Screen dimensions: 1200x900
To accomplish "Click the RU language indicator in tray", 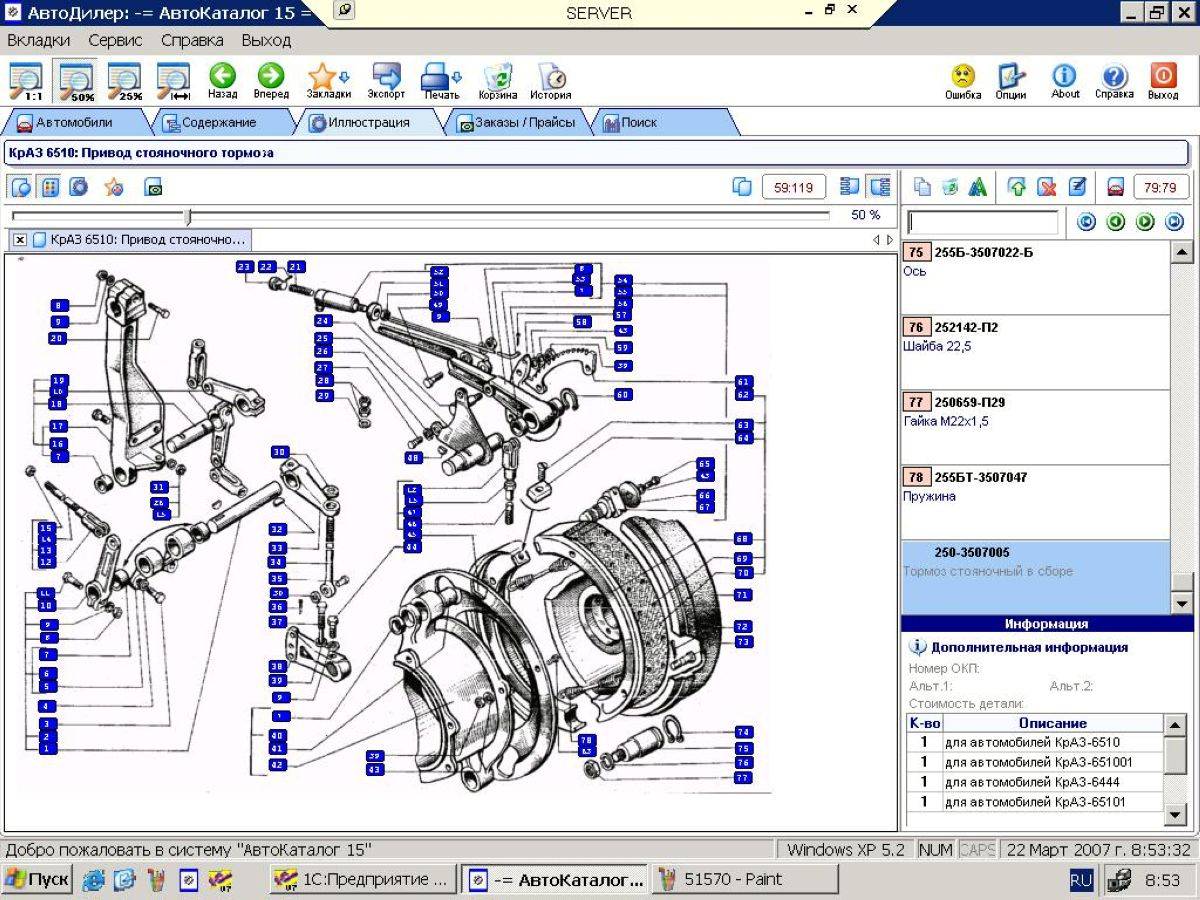I will pos(1081,879).
